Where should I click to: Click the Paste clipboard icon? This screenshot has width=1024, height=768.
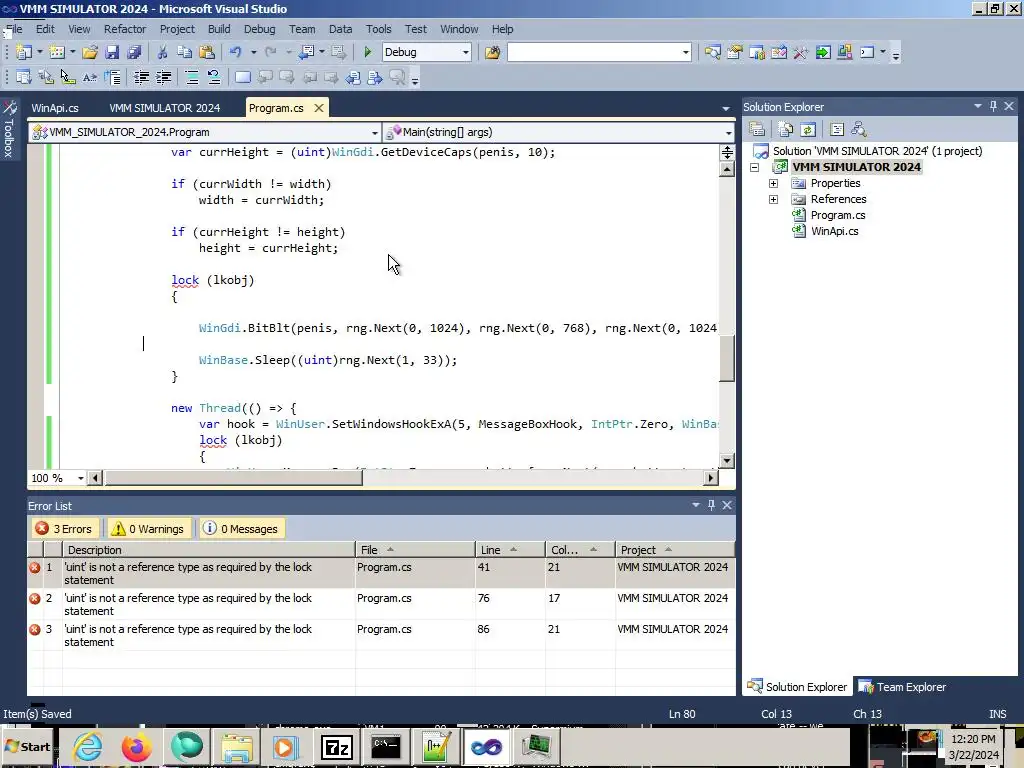click(207, 52)
